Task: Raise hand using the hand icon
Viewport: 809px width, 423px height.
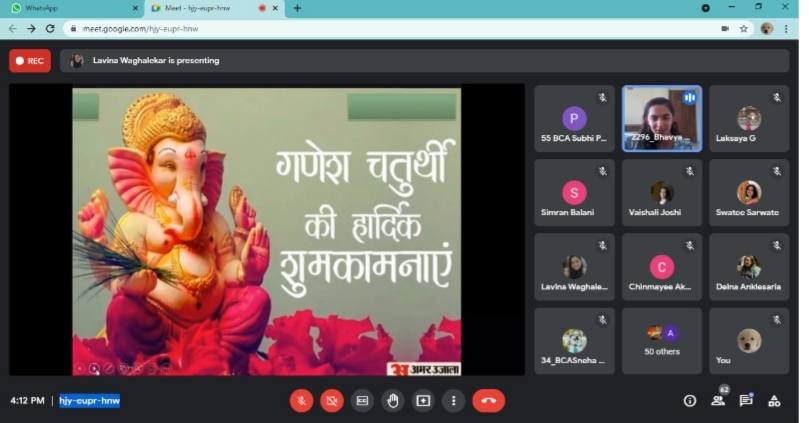Action: [x=393, y=401]
